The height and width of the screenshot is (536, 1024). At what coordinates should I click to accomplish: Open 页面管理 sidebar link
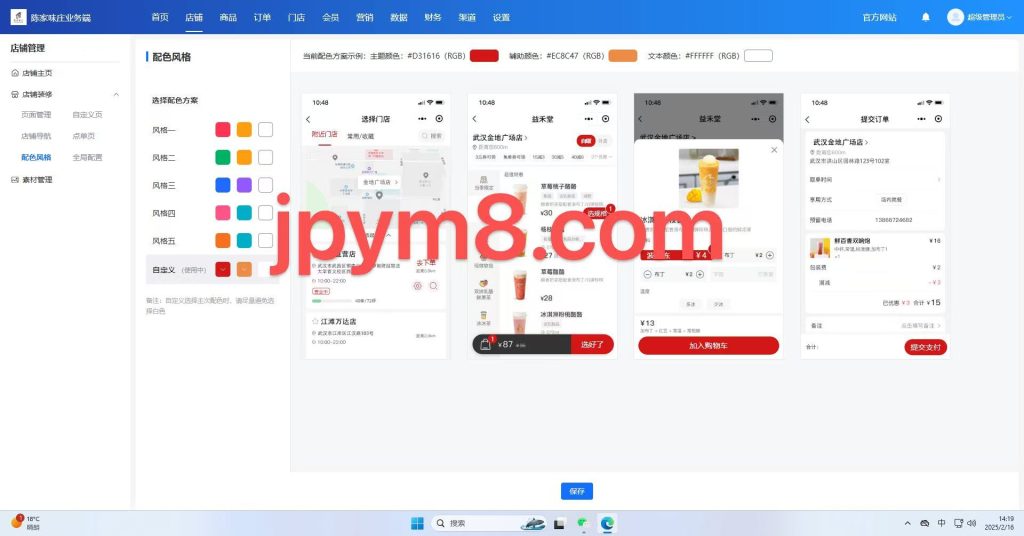(x=36, y=115)
